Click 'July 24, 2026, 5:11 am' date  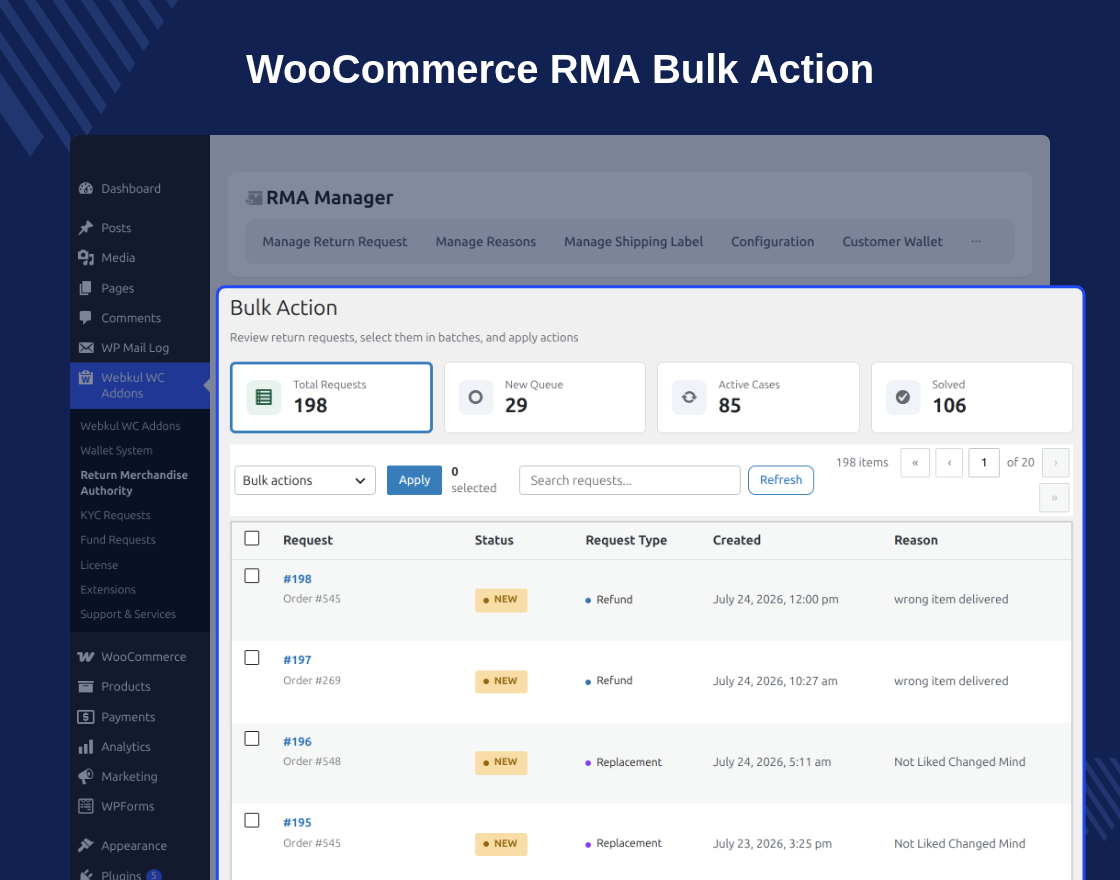tap(771, 762)
